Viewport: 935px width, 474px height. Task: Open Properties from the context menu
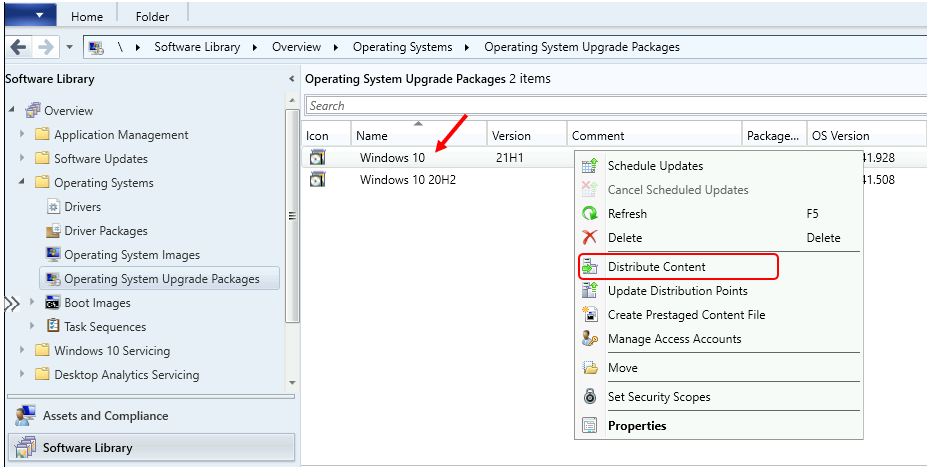636,426
